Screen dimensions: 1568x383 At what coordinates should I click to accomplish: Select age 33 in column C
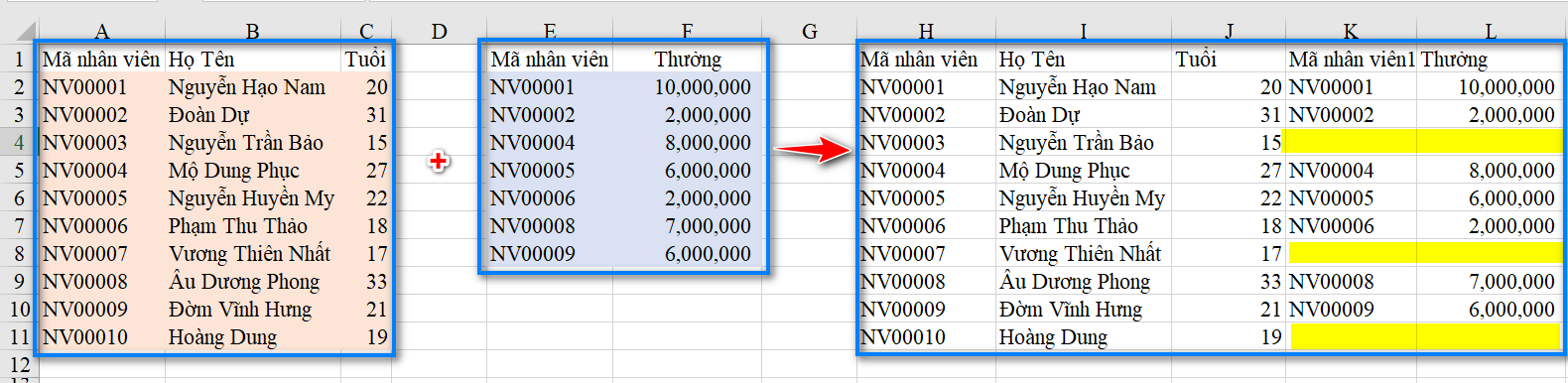(376, 282)
